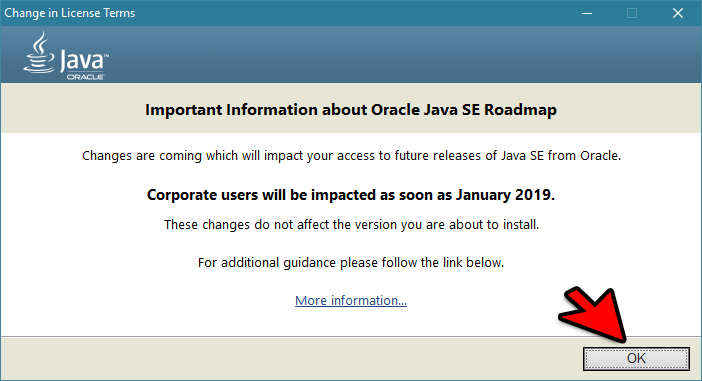Click the These changes do not affect sentence
Viewport: 702px width, 381px height.
351,224
